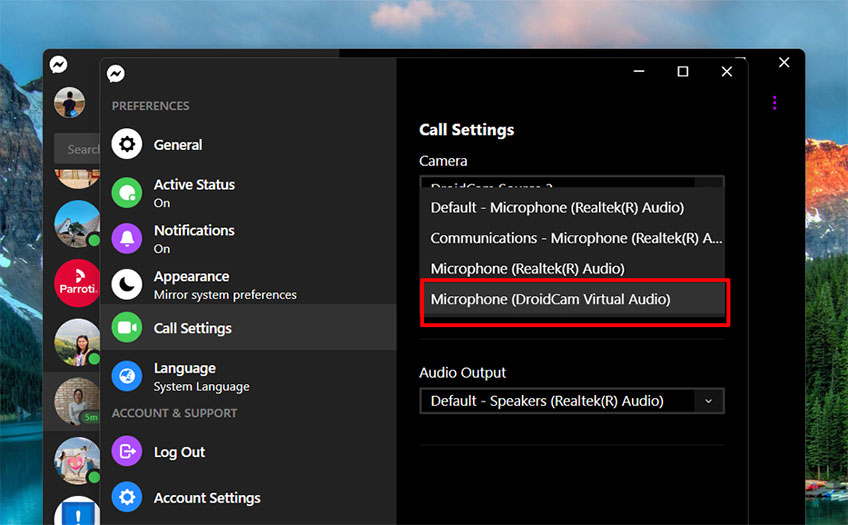Click Messenger logo in the main window
This screenshot has width=848, height=525.
tap(58, 64)
